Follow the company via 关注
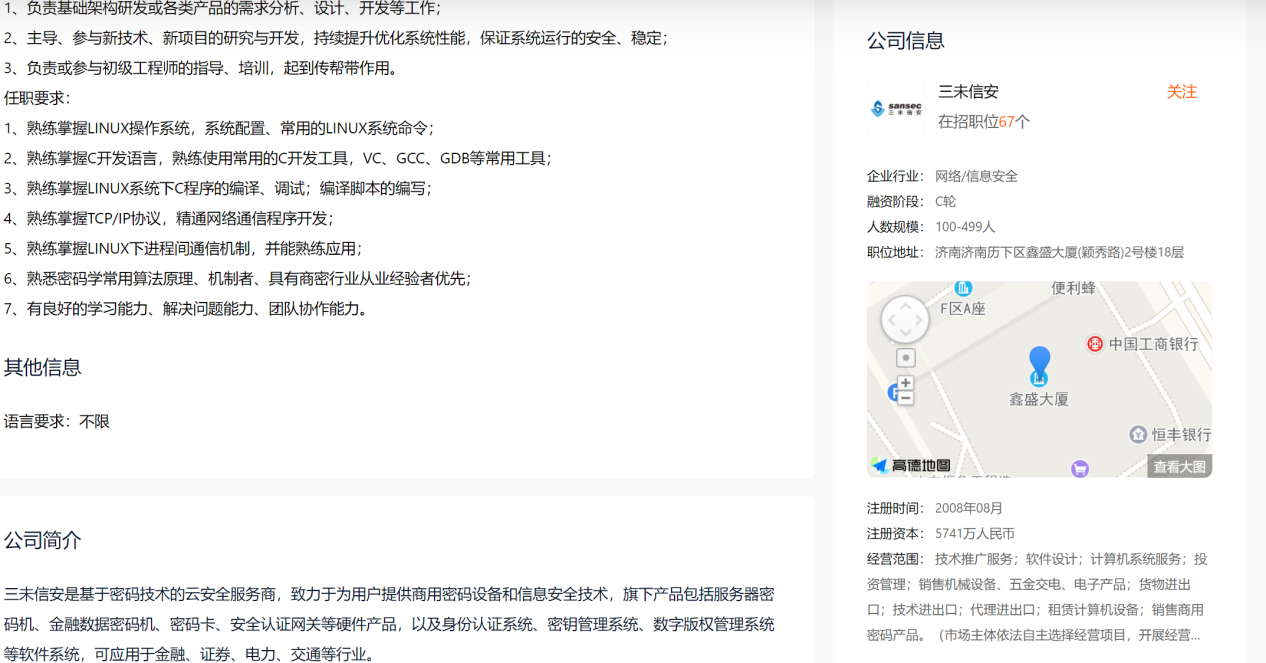This screenshot has width=1266, height=663. tap(1181, 92)
